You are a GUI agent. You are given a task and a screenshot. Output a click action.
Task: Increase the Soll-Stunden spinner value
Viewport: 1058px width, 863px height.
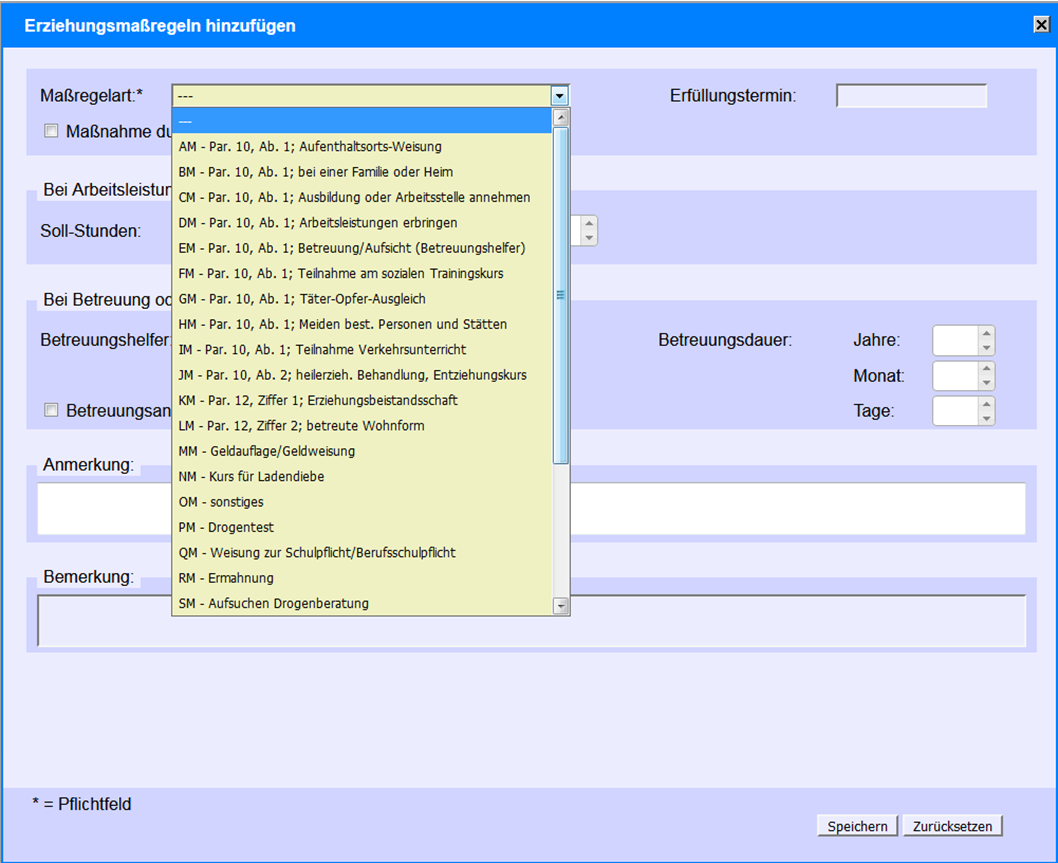(x=589, y=225)
